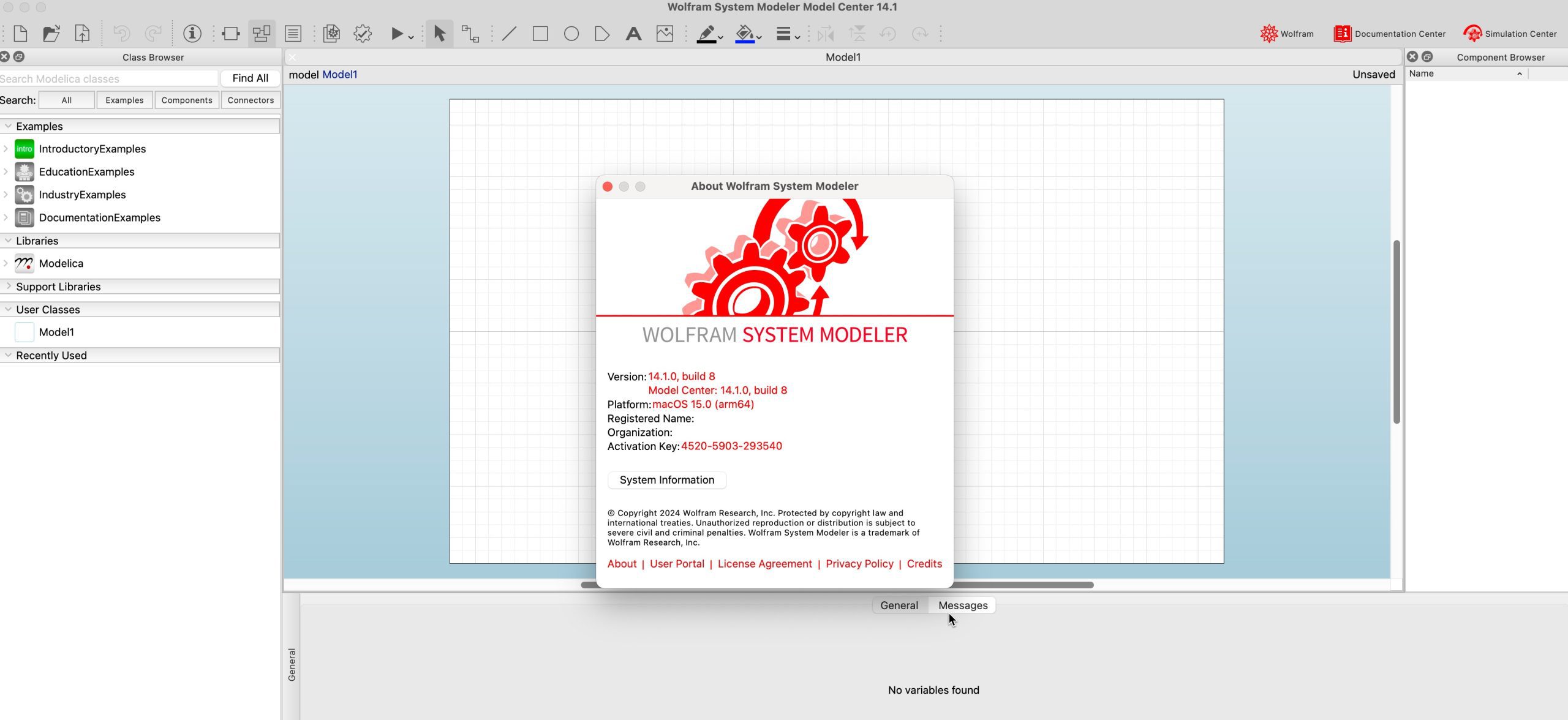Viewport: 1568px width, 720px height.
Task: Expand IndustryExamples tree node
Action: 6,195
